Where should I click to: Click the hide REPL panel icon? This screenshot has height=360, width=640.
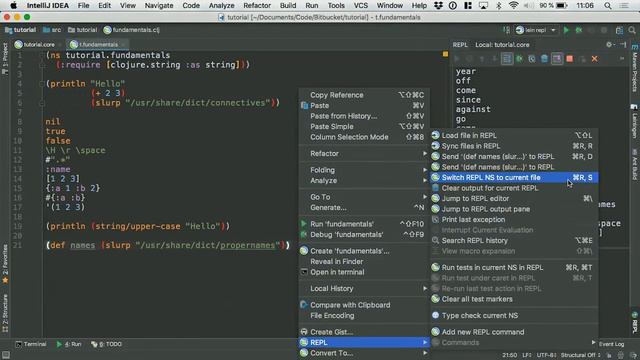623,44
